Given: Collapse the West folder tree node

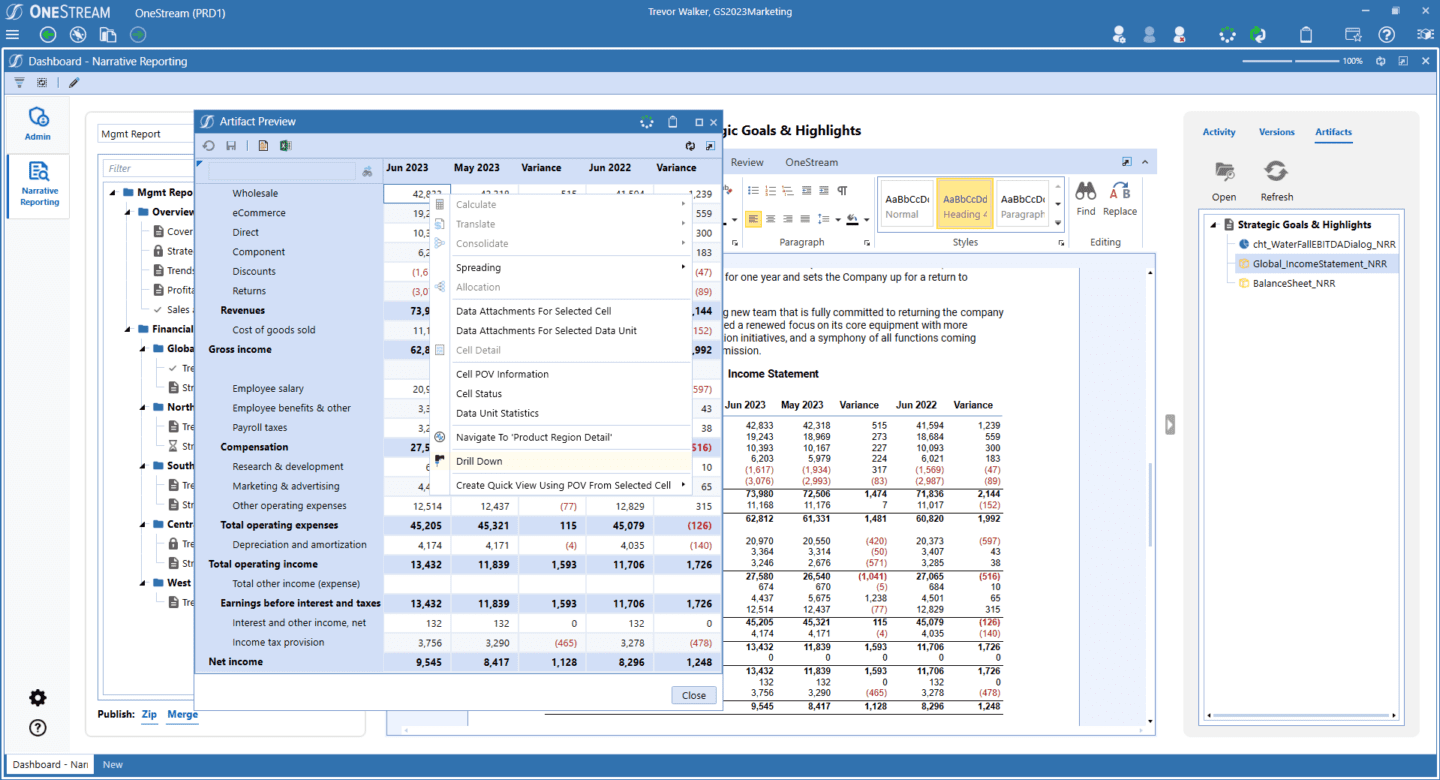Looking at the screenshot, I should point(143,583).
